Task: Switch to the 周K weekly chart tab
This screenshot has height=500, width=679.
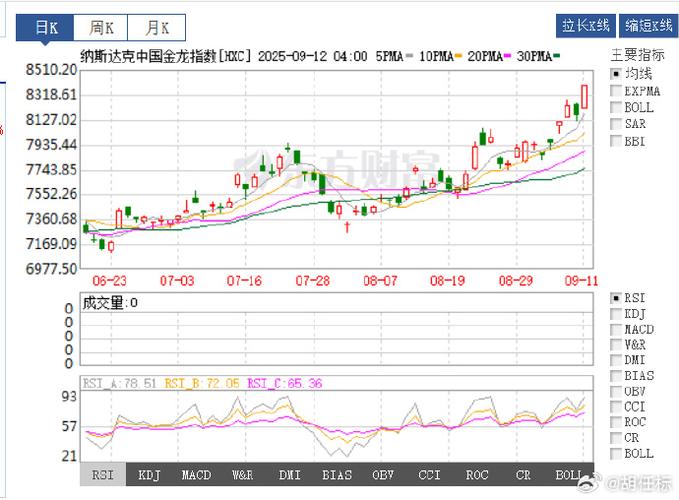Action: [101, 27]
